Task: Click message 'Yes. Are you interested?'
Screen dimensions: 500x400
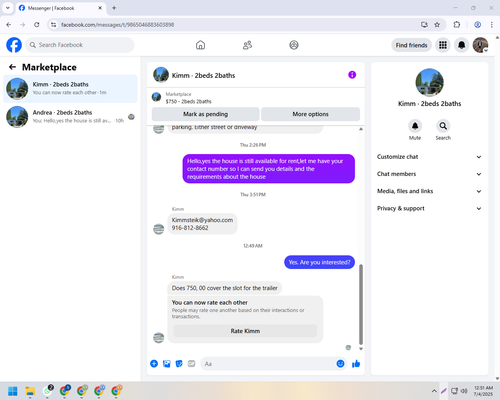Action: coord(319,262)
